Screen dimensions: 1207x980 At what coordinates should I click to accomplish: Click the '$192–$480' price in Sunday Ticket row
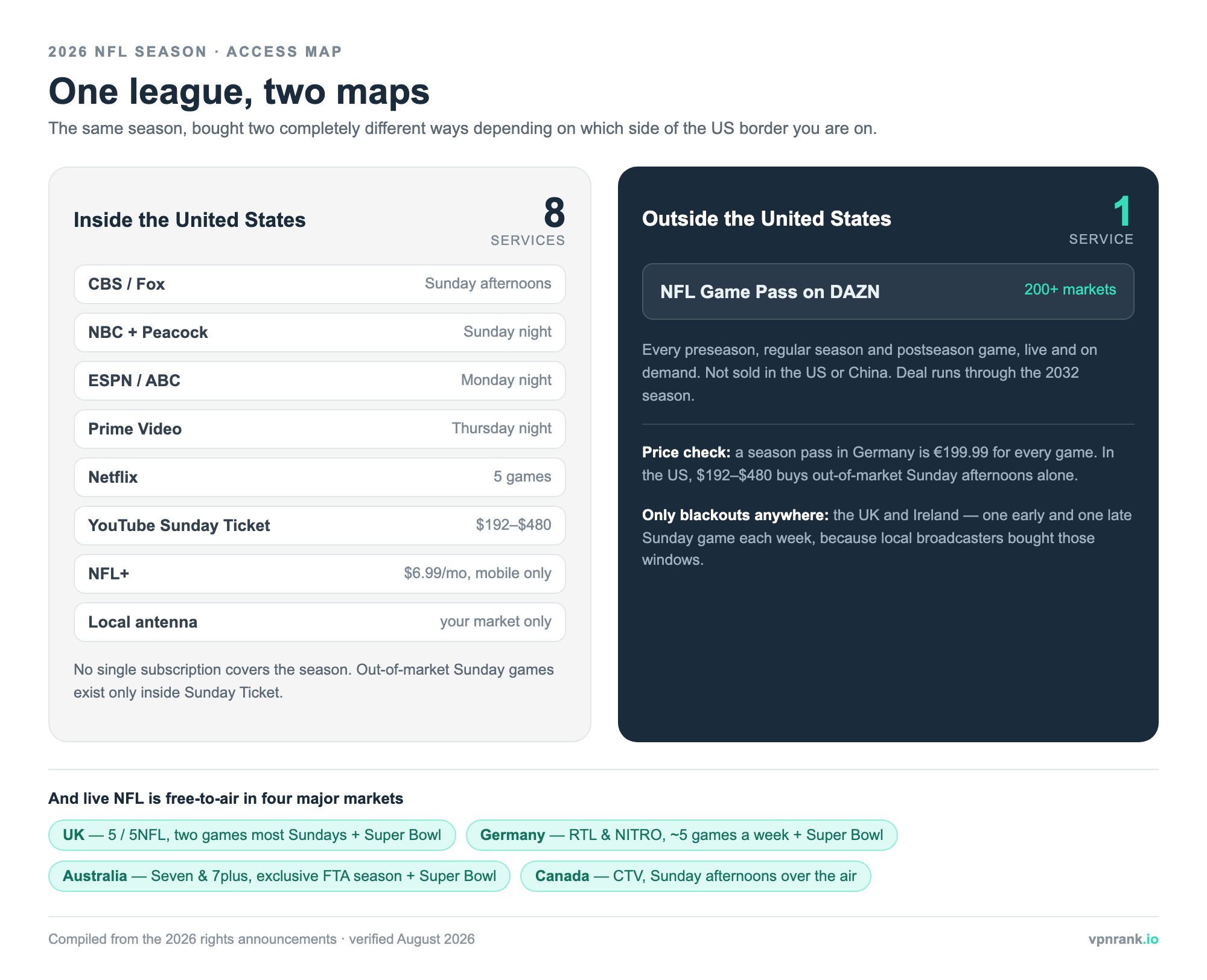[x=514, y=525]
